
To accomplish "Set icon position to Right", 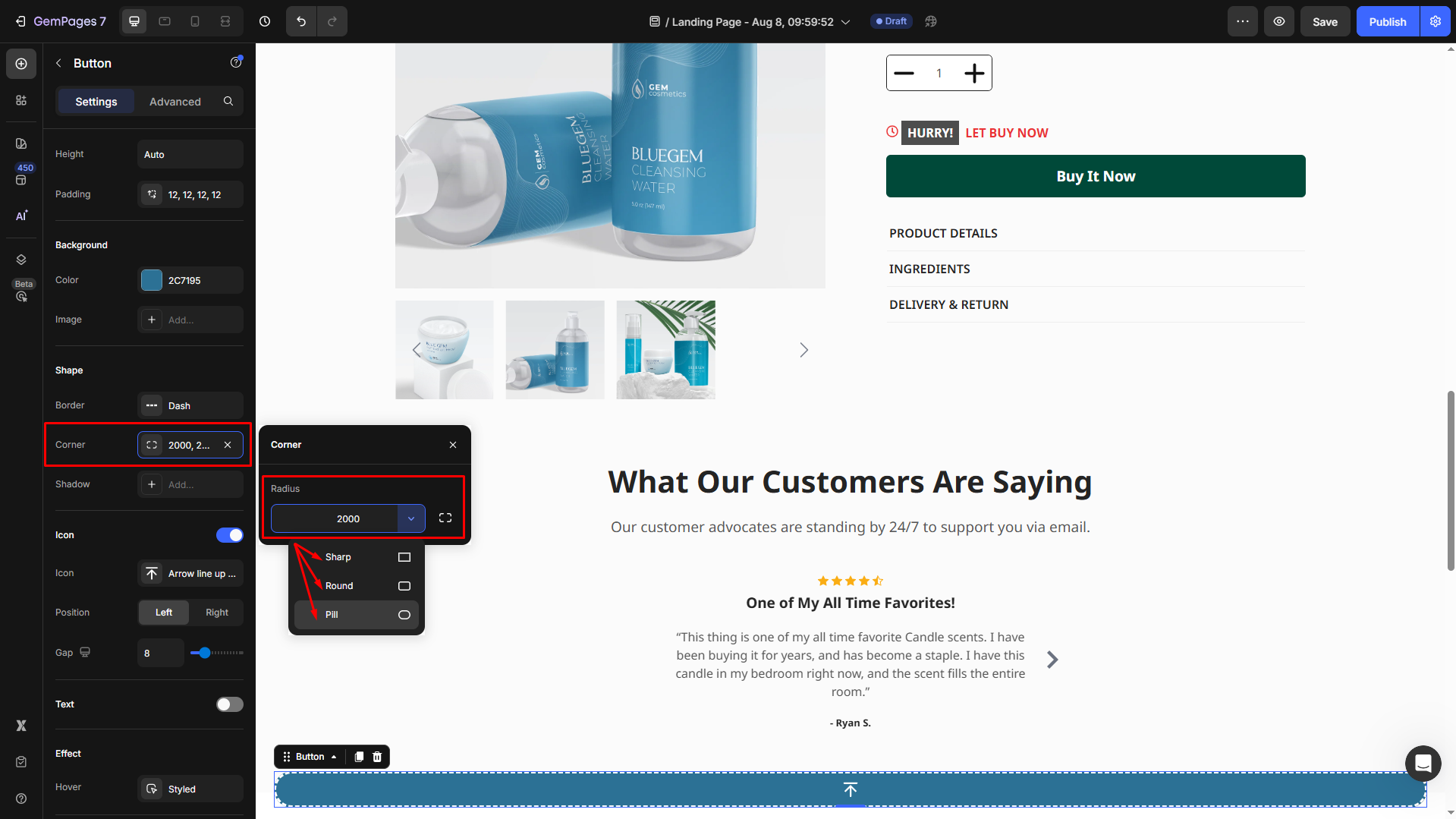I will point(217,613).
